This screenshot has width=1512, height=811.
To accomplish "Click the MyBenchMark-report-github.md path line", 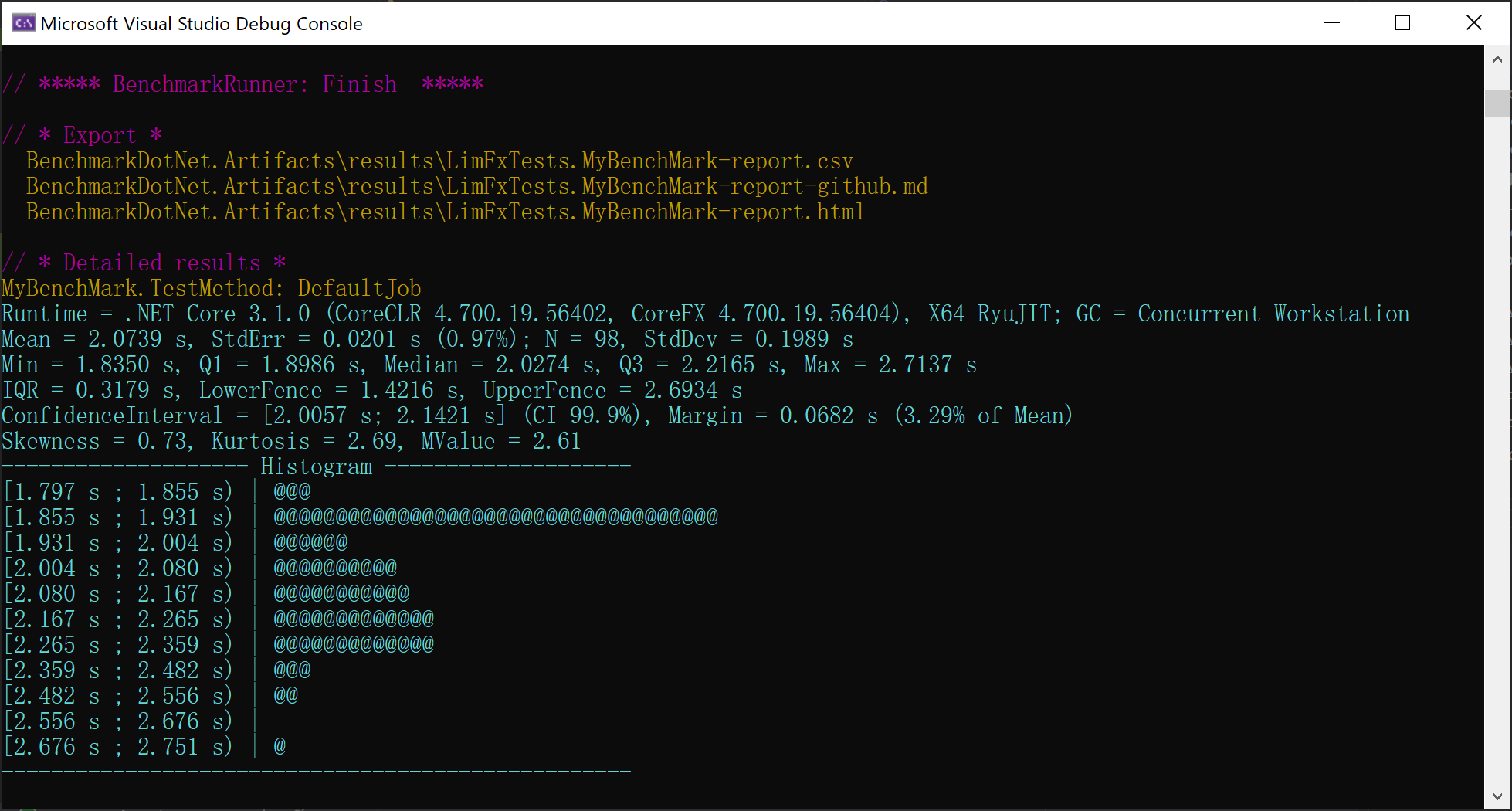I will (x=476, y=186).
